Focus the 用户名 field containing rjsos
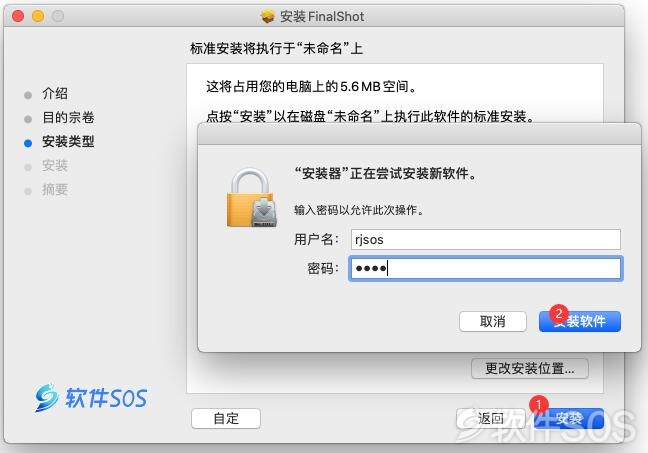Screen dimensions: 648x453 coord(486,239)
